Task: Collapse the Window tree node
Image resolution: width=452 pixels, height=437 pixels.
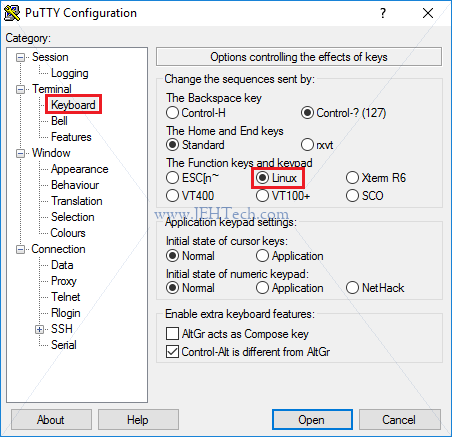Action: 20,153
